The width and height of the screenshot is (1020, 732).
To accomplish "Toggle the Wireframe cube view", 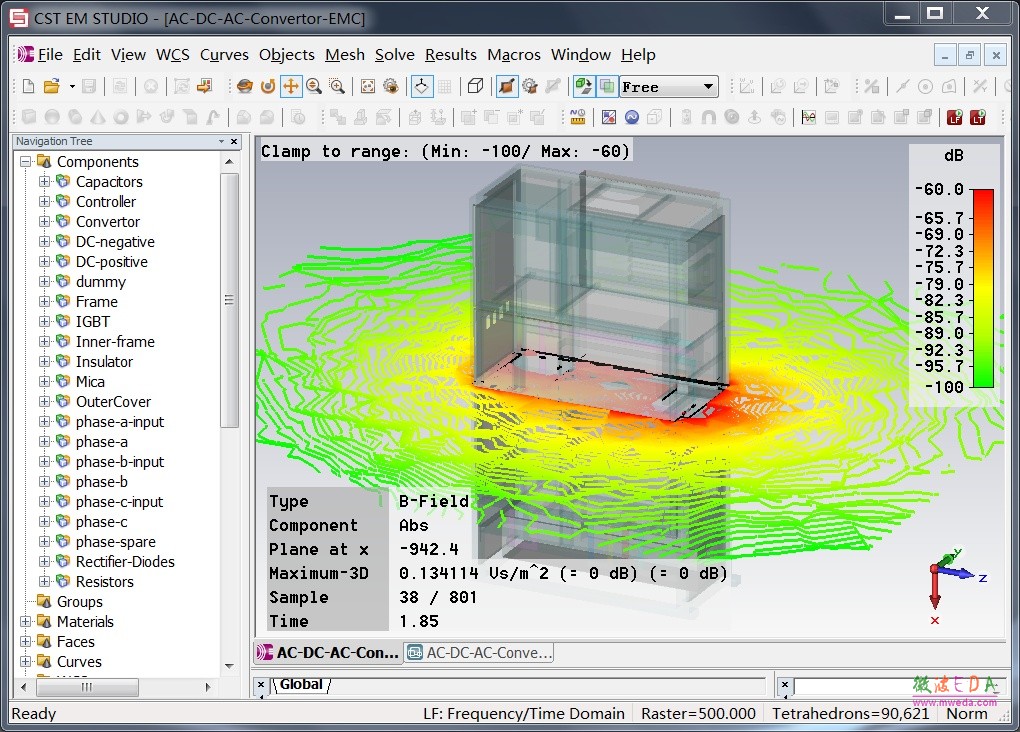I will 476,87.
